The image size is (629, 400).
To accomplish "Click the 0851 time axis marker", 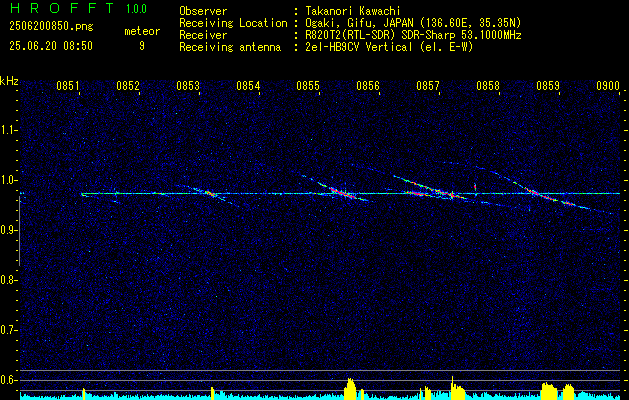I will pos(68,86).
